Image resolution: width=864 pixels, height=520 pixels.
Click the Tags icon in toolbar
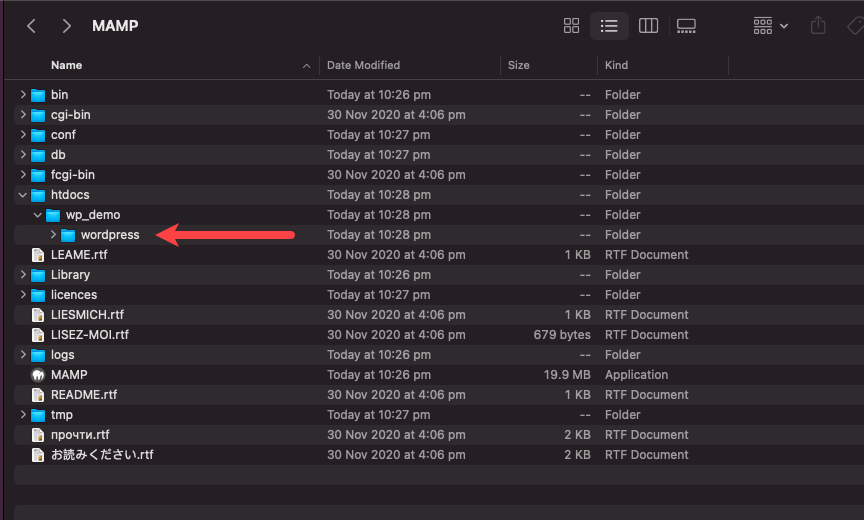tap(856, 26)
